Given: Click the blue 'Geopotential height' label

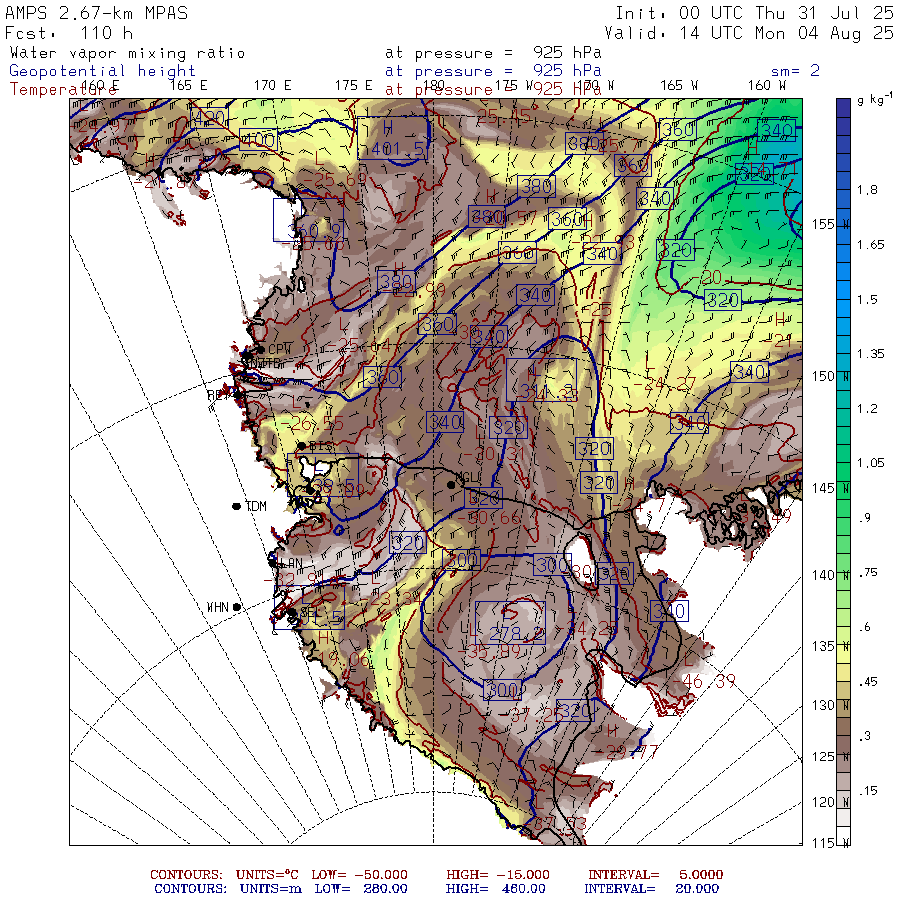Looking at the screenshot, I should click(x=102, y=71).
